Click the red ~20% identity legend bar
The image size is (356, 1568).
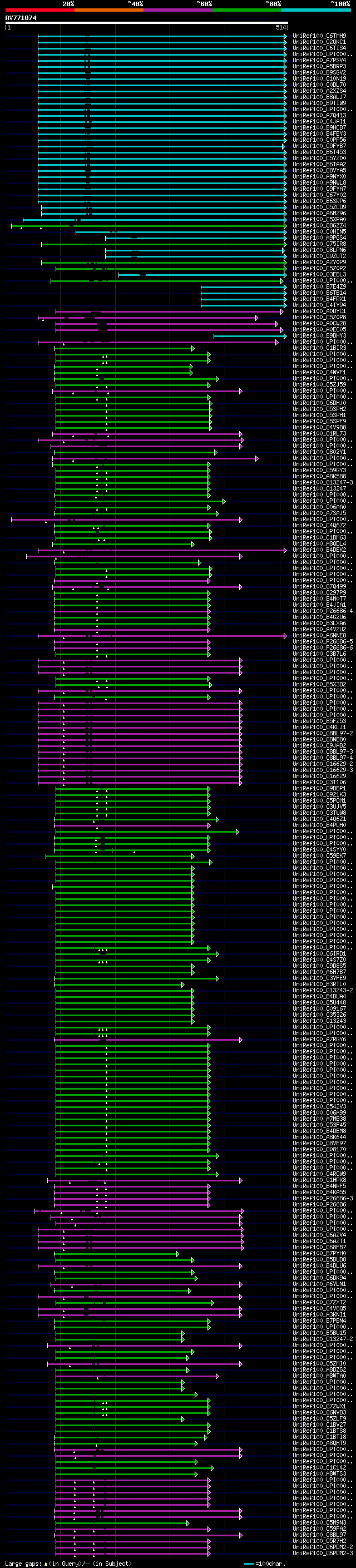tap(39, 11)
